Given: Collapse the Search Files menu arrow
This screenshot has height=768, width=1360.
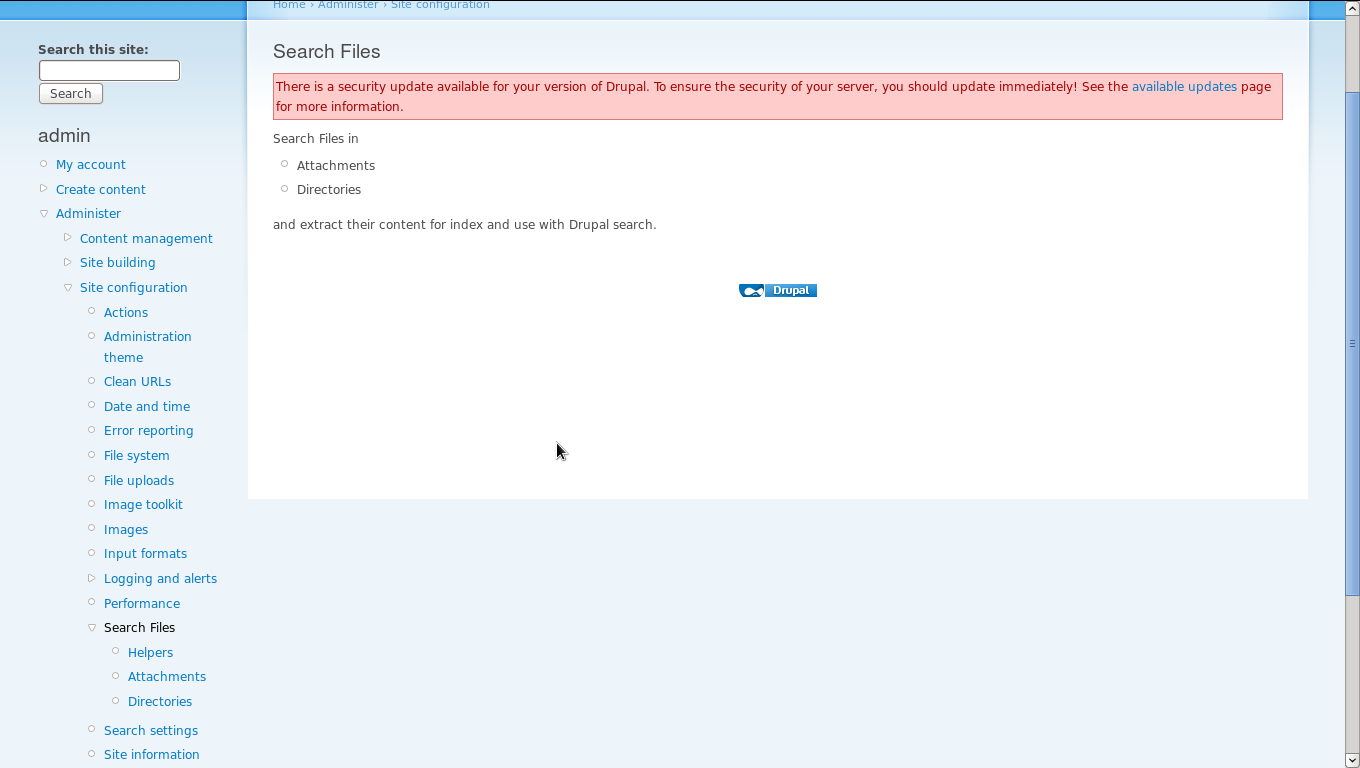Looking at the screenshot, I should pyautogui.click(x=92, y=628).
